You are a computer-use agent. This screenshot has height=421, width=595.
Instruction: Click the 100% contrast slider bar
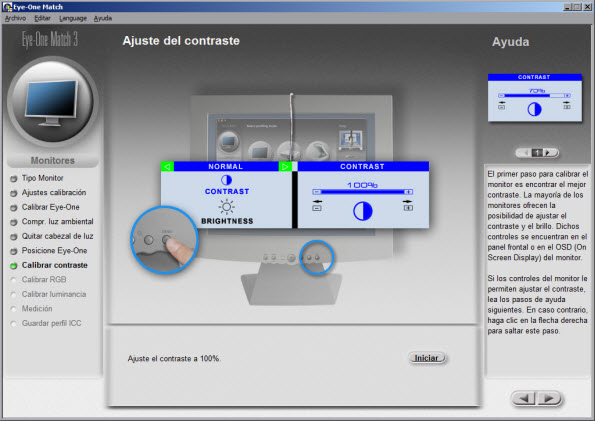(362, 192)
